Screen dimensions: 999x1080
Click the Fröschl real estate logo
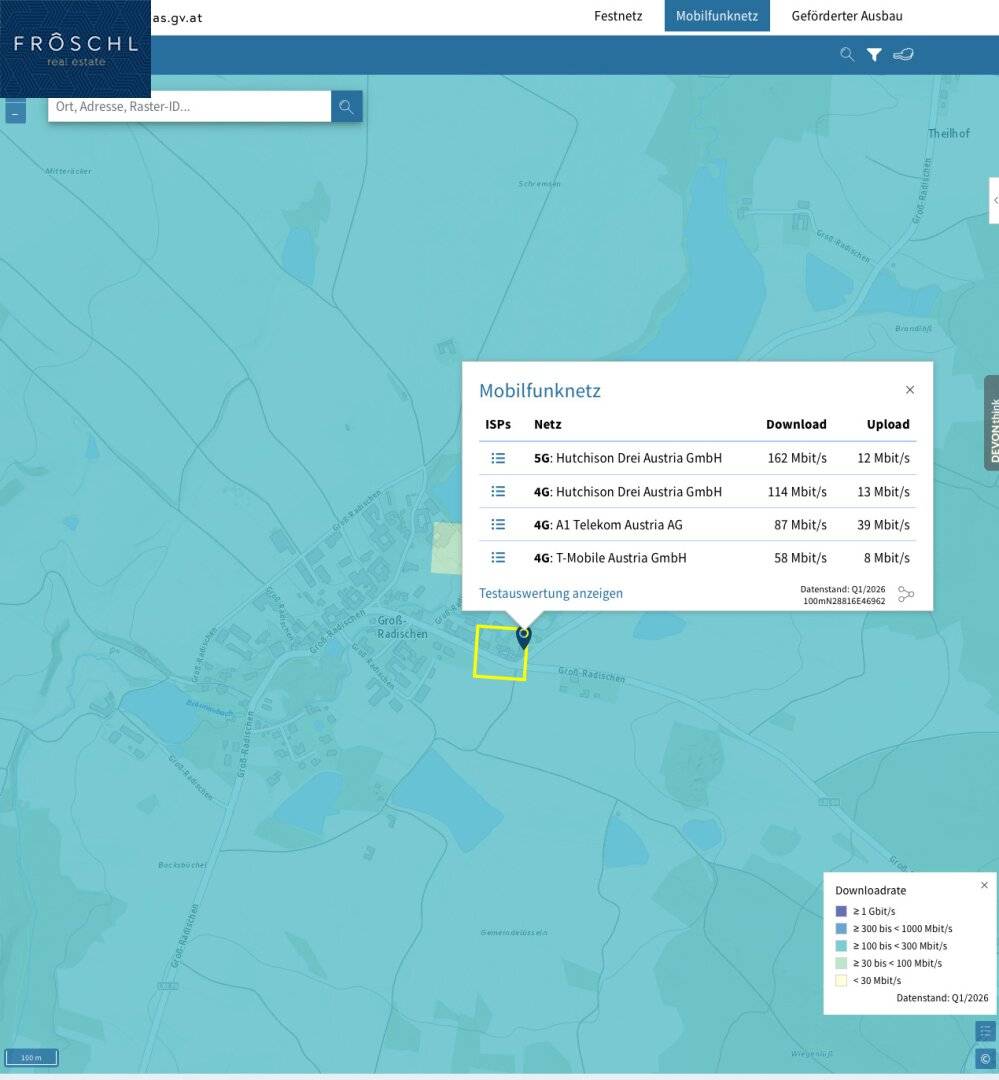75,49
